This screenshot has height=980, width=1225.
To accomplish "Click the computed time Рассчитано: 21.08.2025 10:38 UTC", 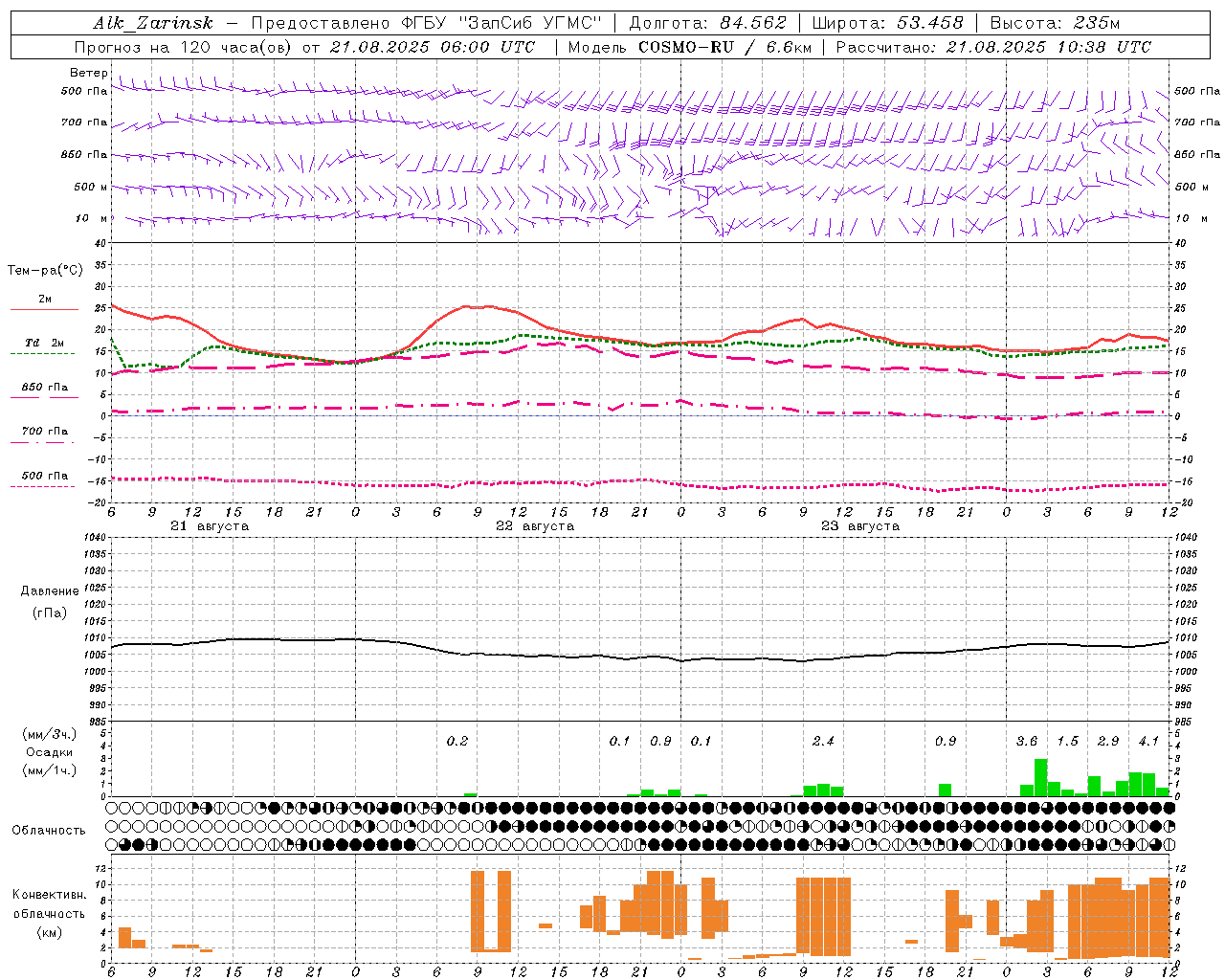I will coord(993,47).
